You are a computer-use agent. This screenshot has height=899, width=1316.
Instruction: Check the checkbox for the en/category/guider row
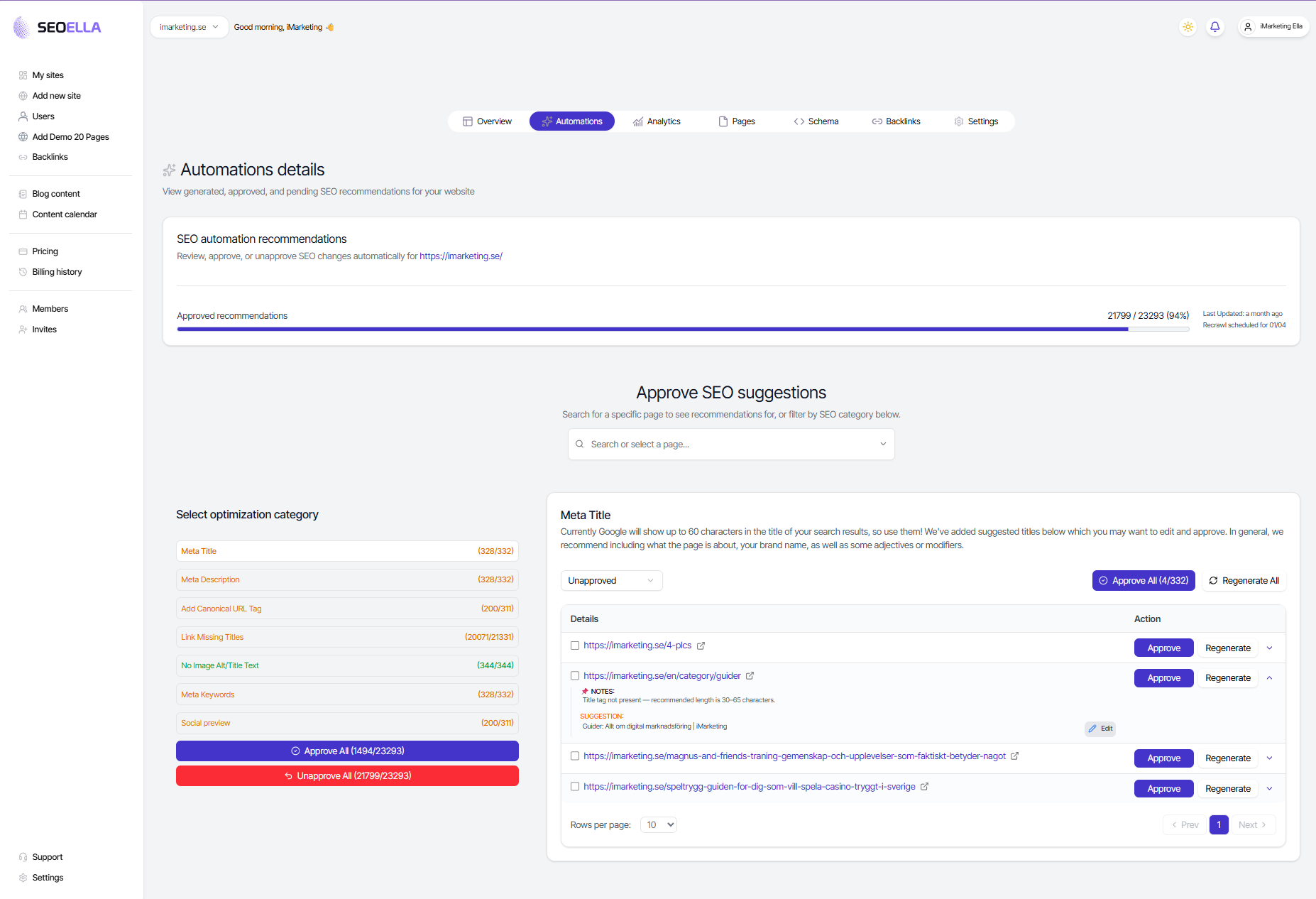coord(575,675)
